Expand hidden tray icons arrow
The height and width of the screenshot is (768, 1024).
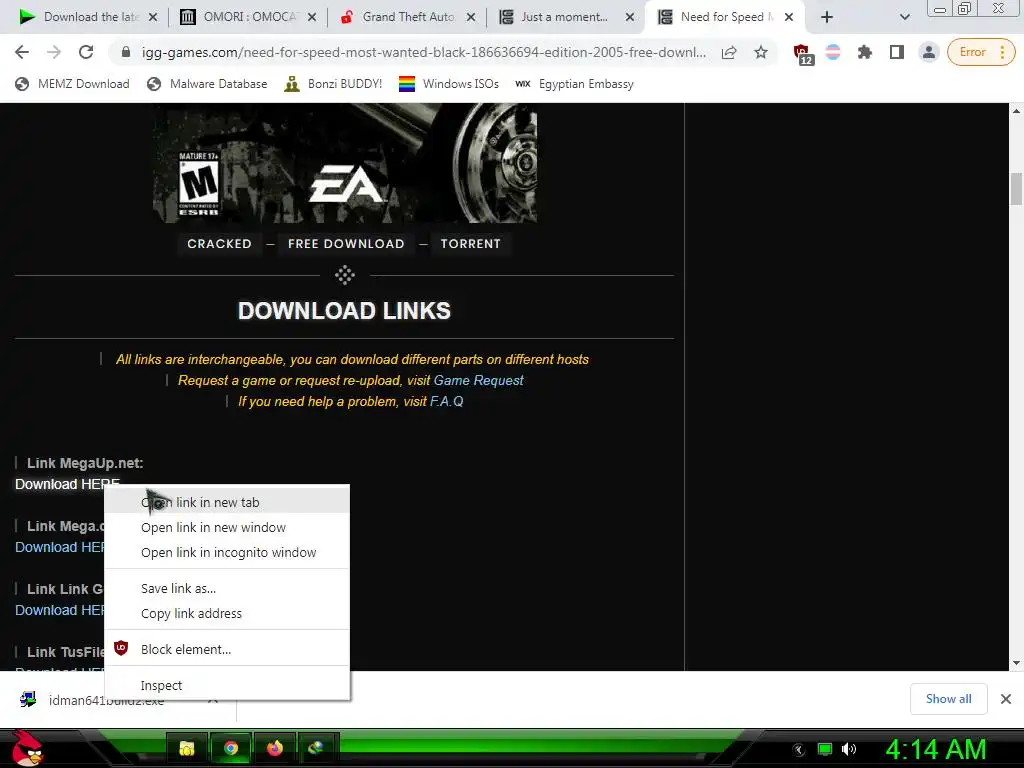click(x=799, y=750)
